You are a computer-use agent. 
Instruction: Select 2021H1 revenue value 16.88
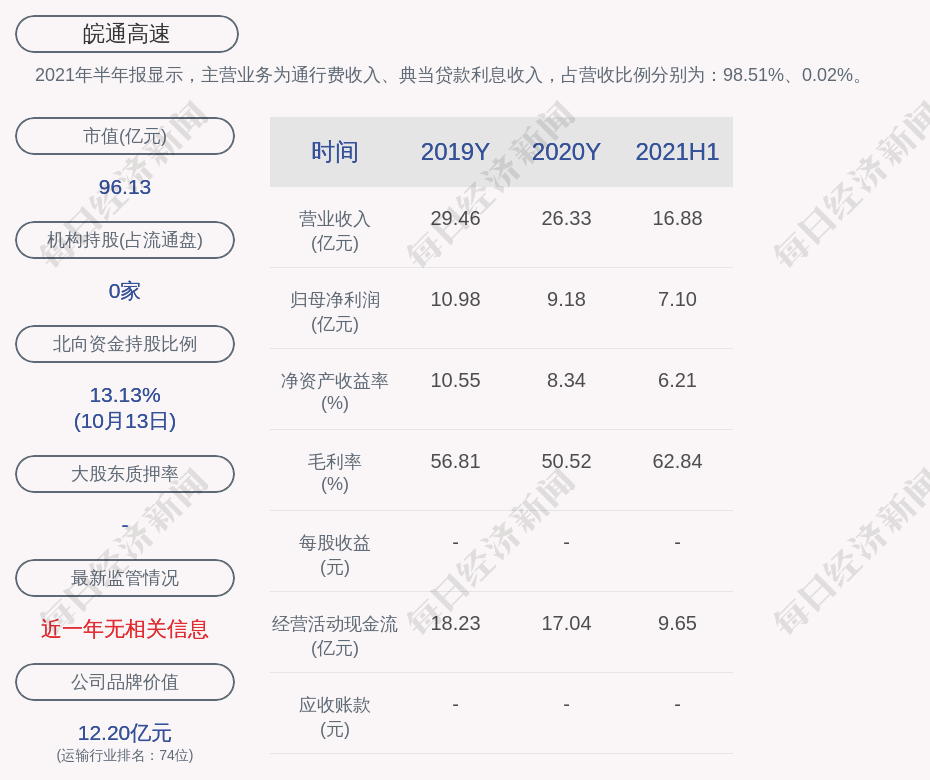point(677,218)
